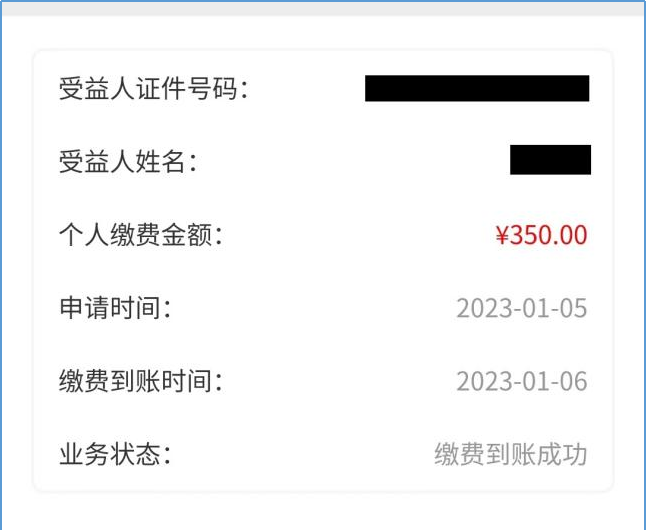Image resolution: width=648 pixels, height=530 pixels.
Task: Click the yen symbol before 350.00
Action: 503,235
